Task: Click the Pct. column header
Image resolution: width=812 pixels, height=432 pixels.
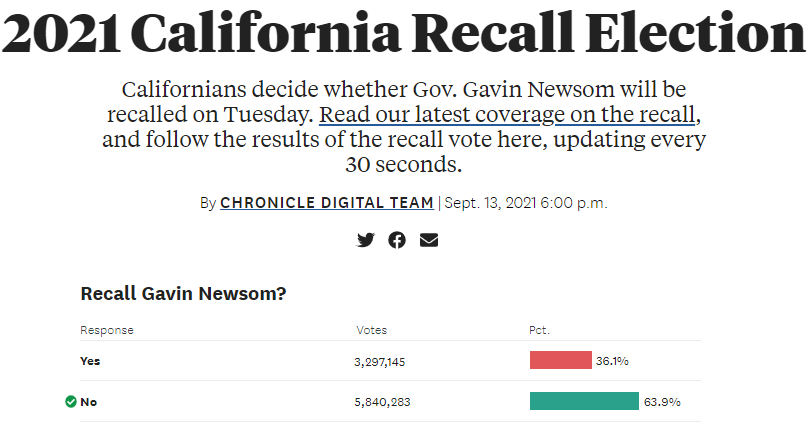Action: [539, 330]
